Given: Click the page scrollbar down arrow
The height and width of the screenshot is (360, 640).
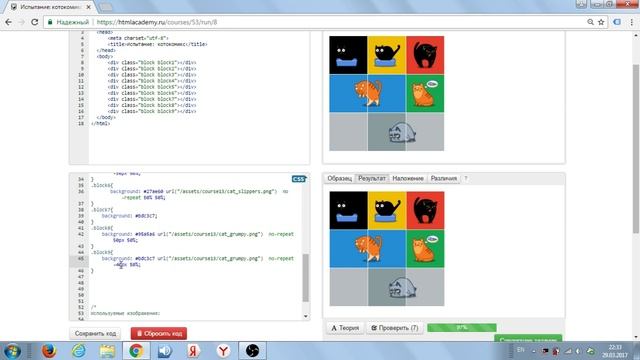Looking at the screenshot, I should [x=636, y=338].
